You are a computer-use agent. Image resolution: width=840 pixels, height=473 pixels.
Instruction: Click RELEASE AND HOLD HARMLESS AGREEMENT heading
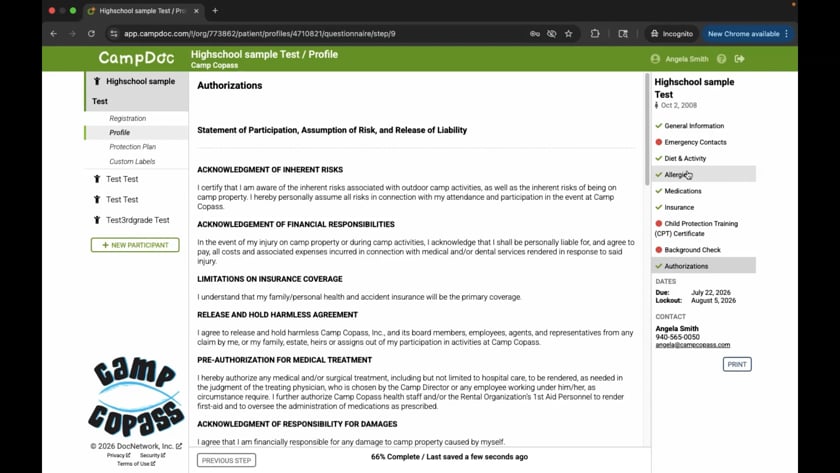pyautogui.click(x=278, y=315)
